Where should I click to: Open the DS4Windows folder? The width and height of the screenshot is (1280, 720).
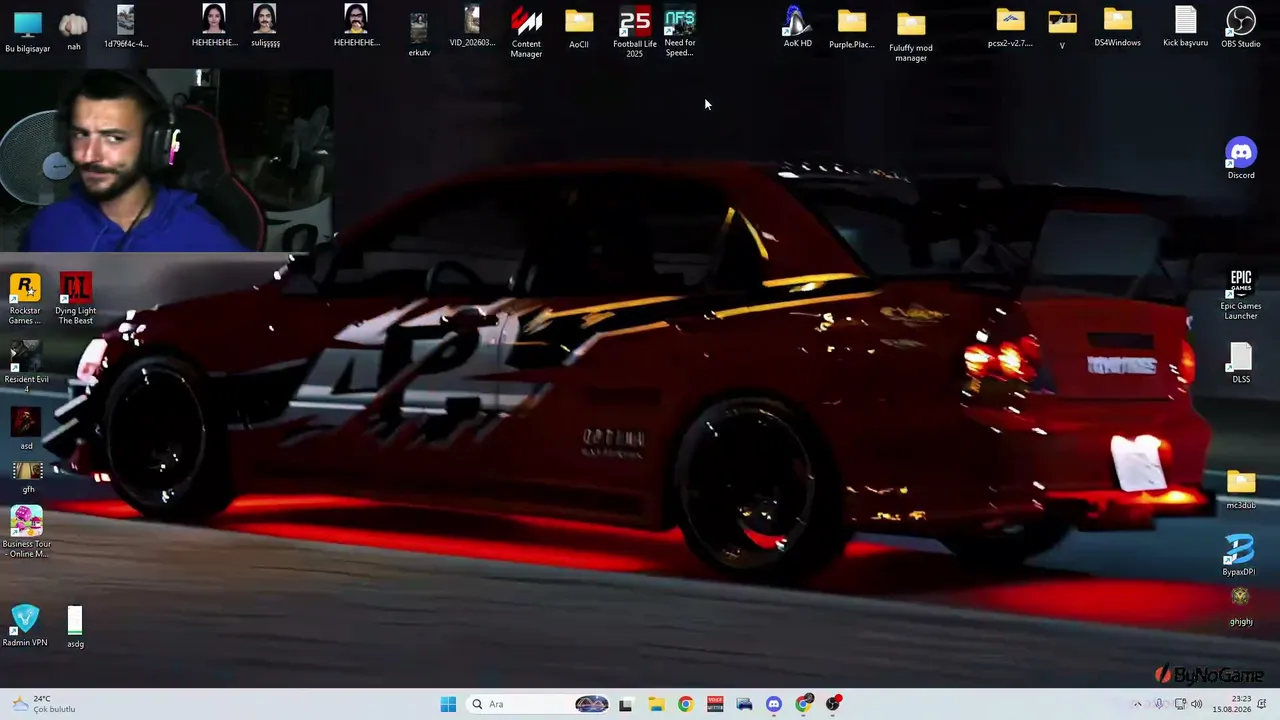click(1117, 28)
